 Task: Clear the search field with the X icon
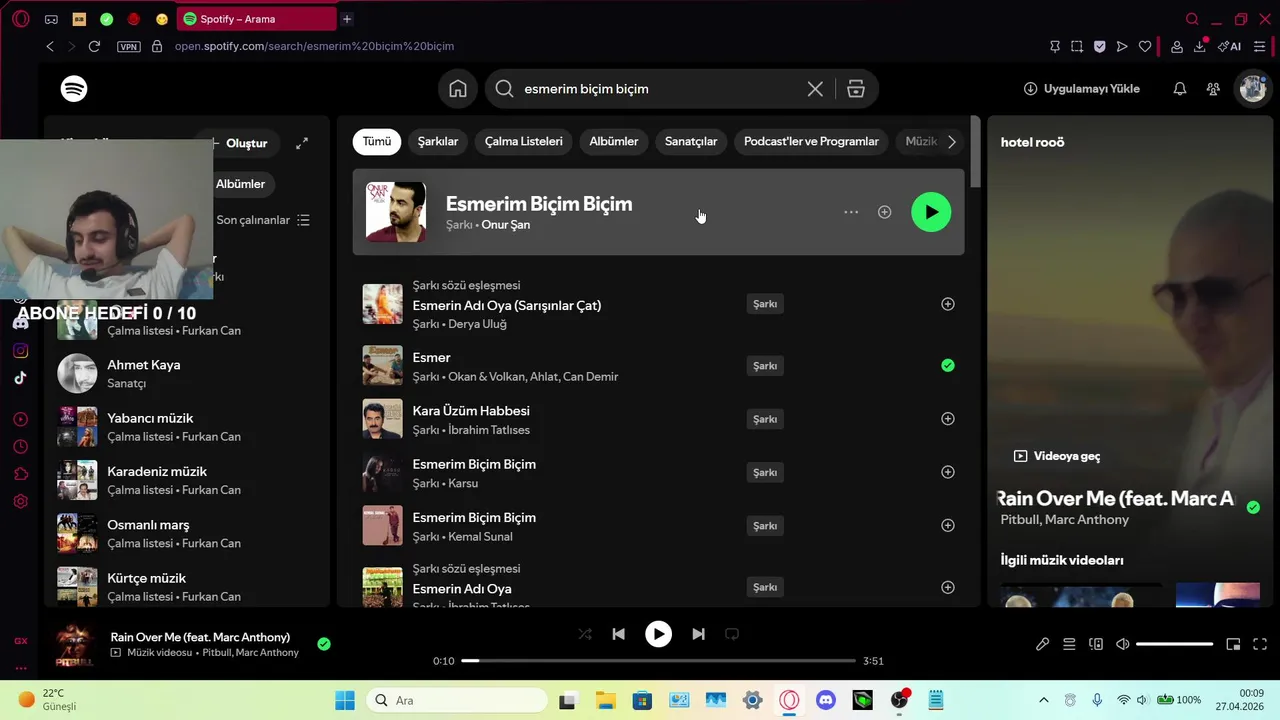[815, 89]
